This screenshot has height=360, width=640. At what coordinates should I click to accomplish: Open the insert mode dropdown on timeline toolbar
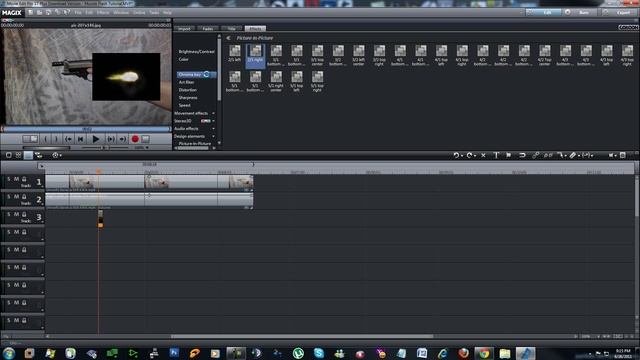(x=588, y=155)
